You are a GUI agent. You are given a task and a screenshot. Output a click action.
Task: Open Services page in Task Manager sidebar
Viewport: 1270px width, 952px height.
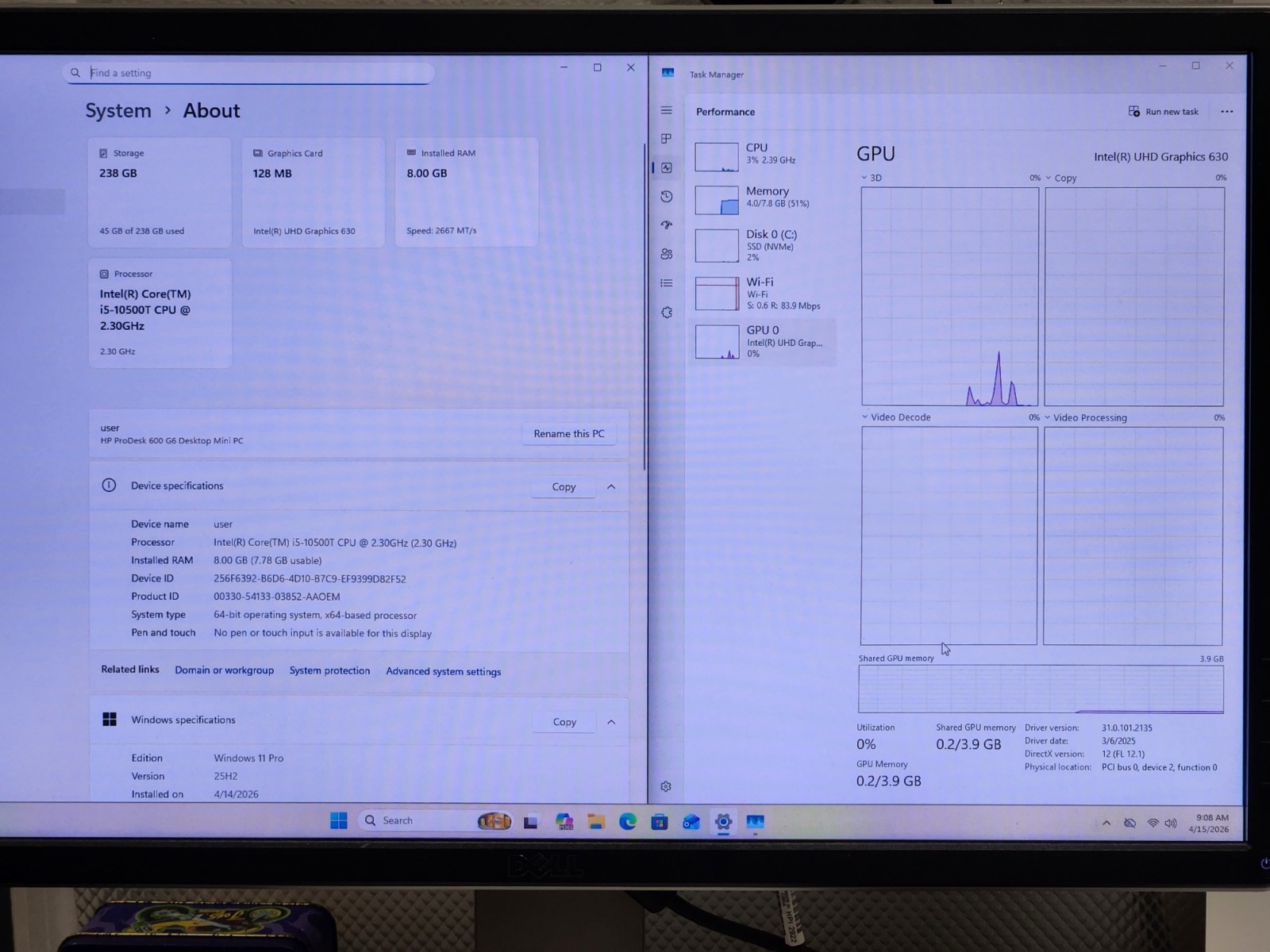tap(667, 313)
